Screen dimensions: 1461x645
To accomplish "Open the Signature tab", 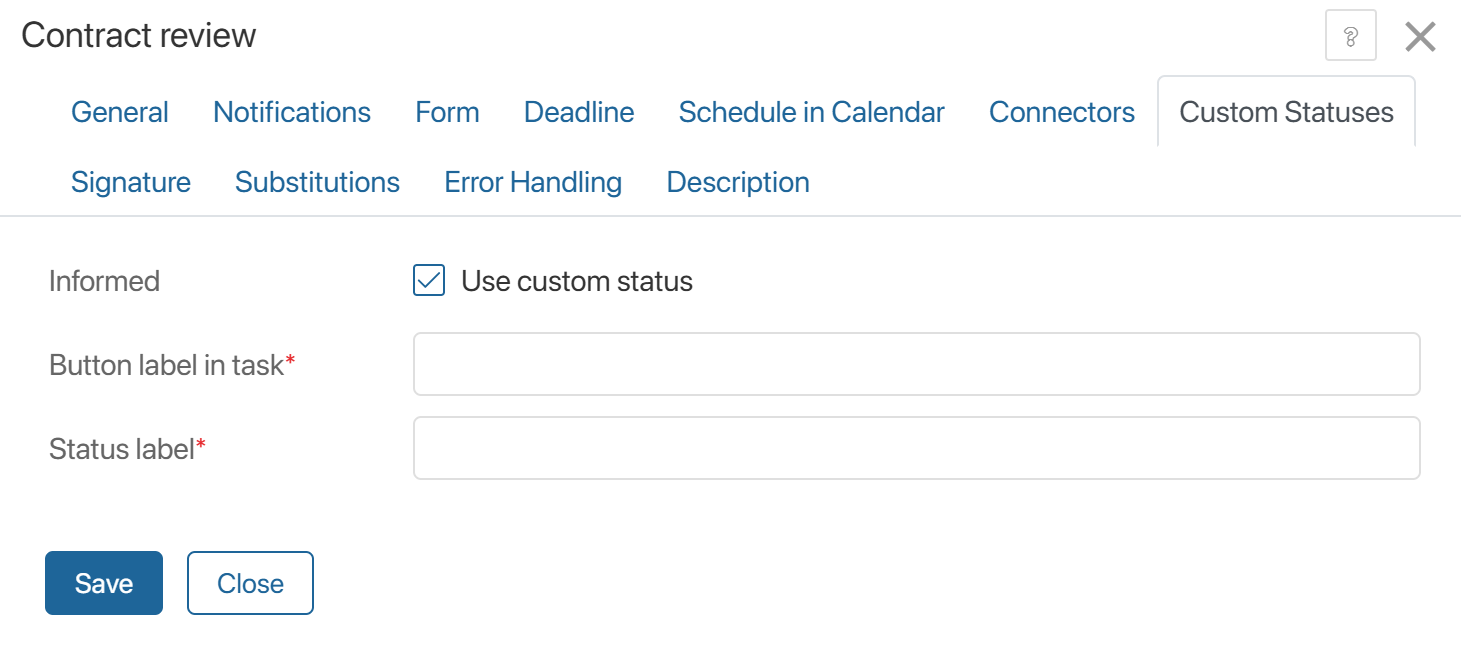I will pyautogui.click(x=131, y=182).
